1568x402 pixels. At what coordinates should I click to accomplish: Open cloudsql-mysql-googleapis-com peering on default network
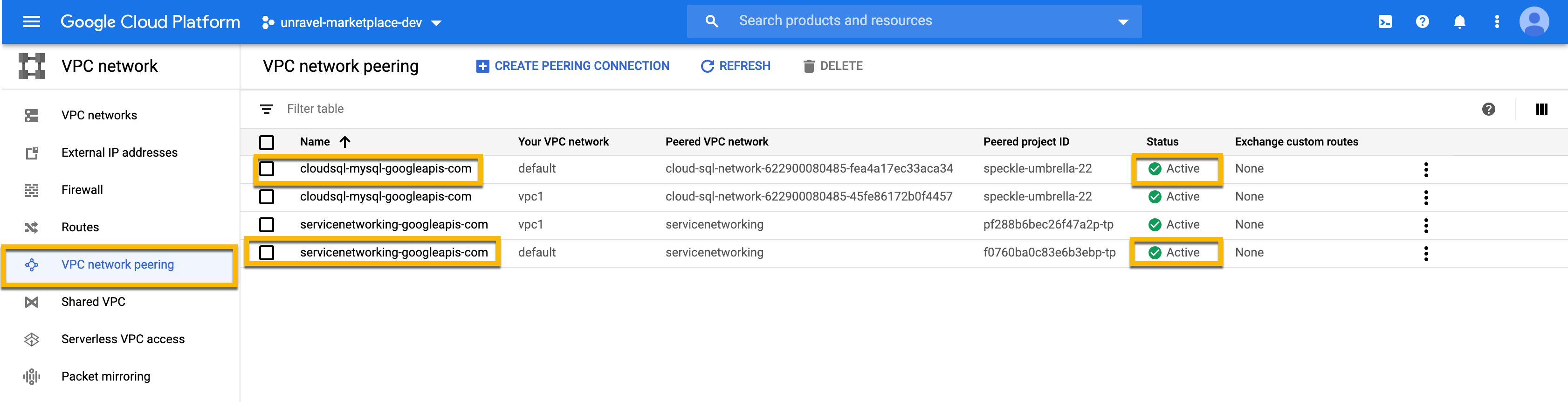point(385,169)
